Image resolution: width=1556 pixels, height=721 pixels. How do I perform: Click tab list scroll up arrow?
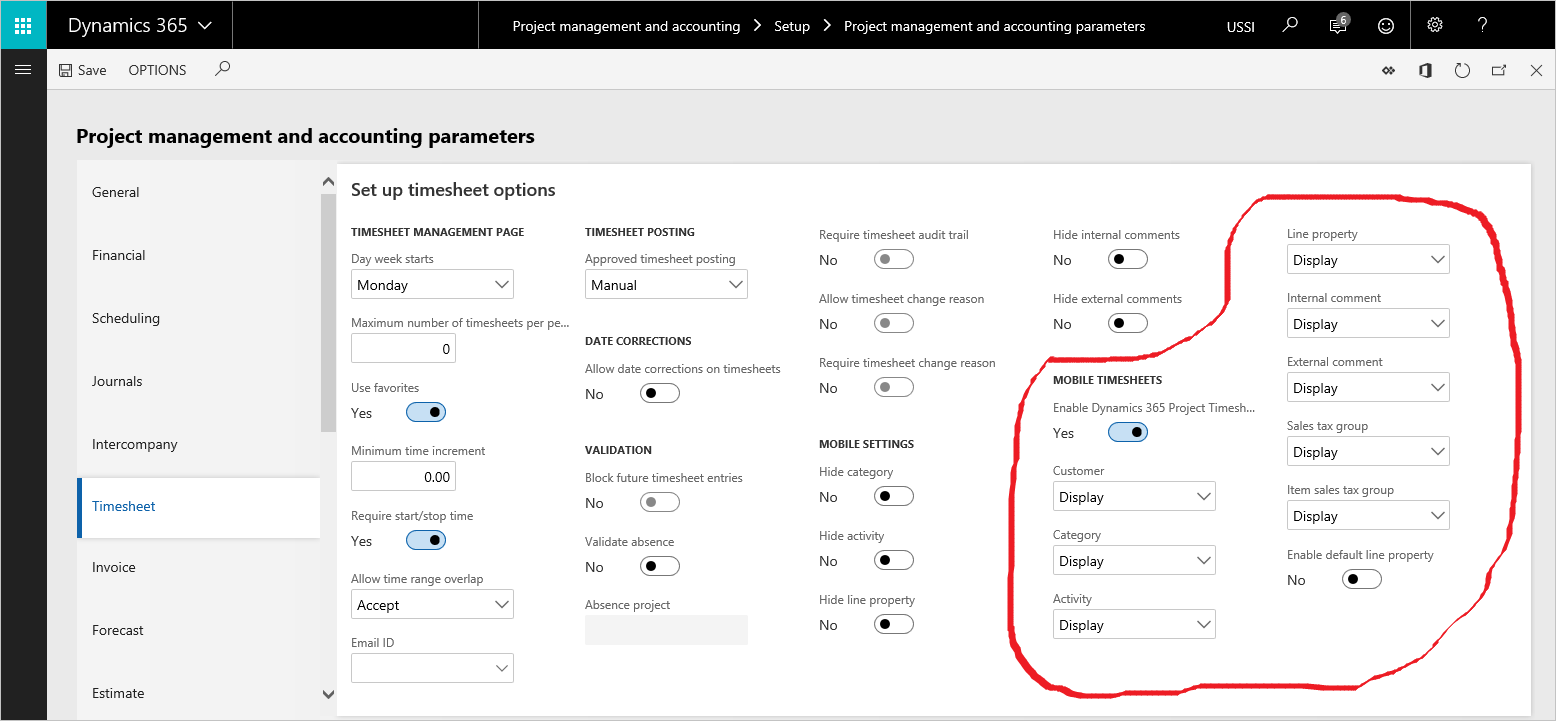click(328, 182)
